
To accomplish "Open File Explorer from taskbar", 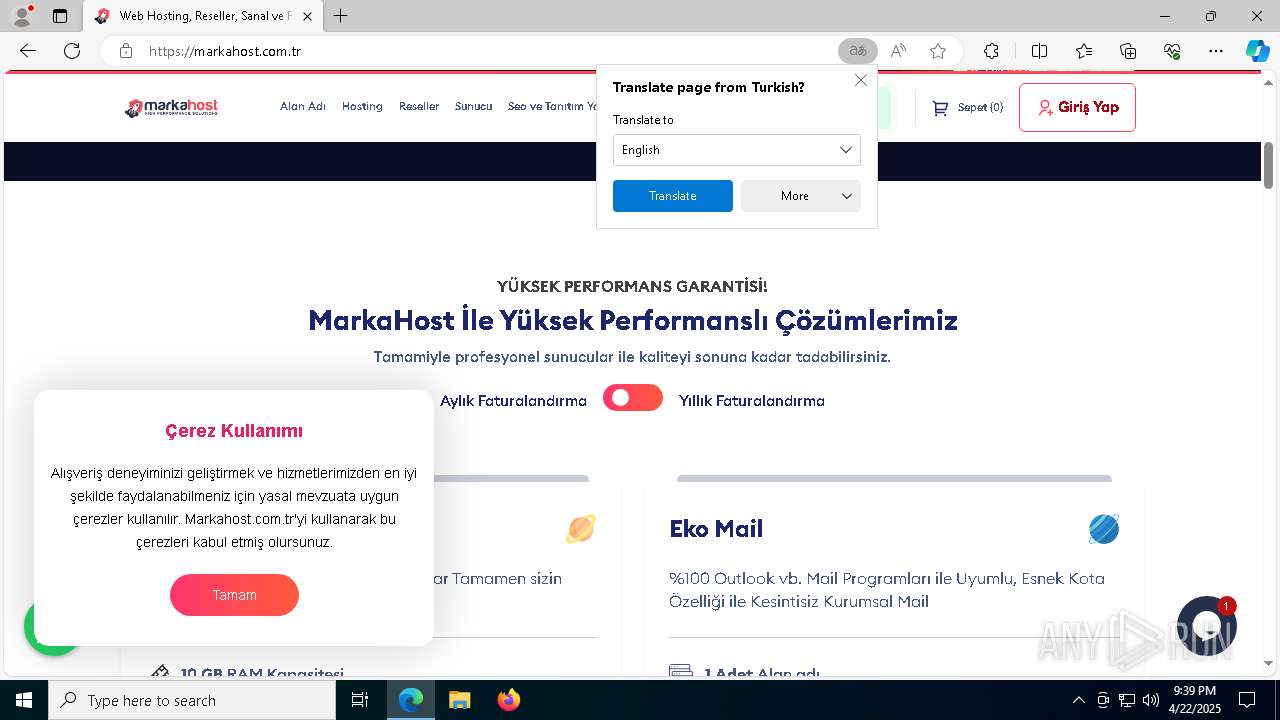I will 459,700.
